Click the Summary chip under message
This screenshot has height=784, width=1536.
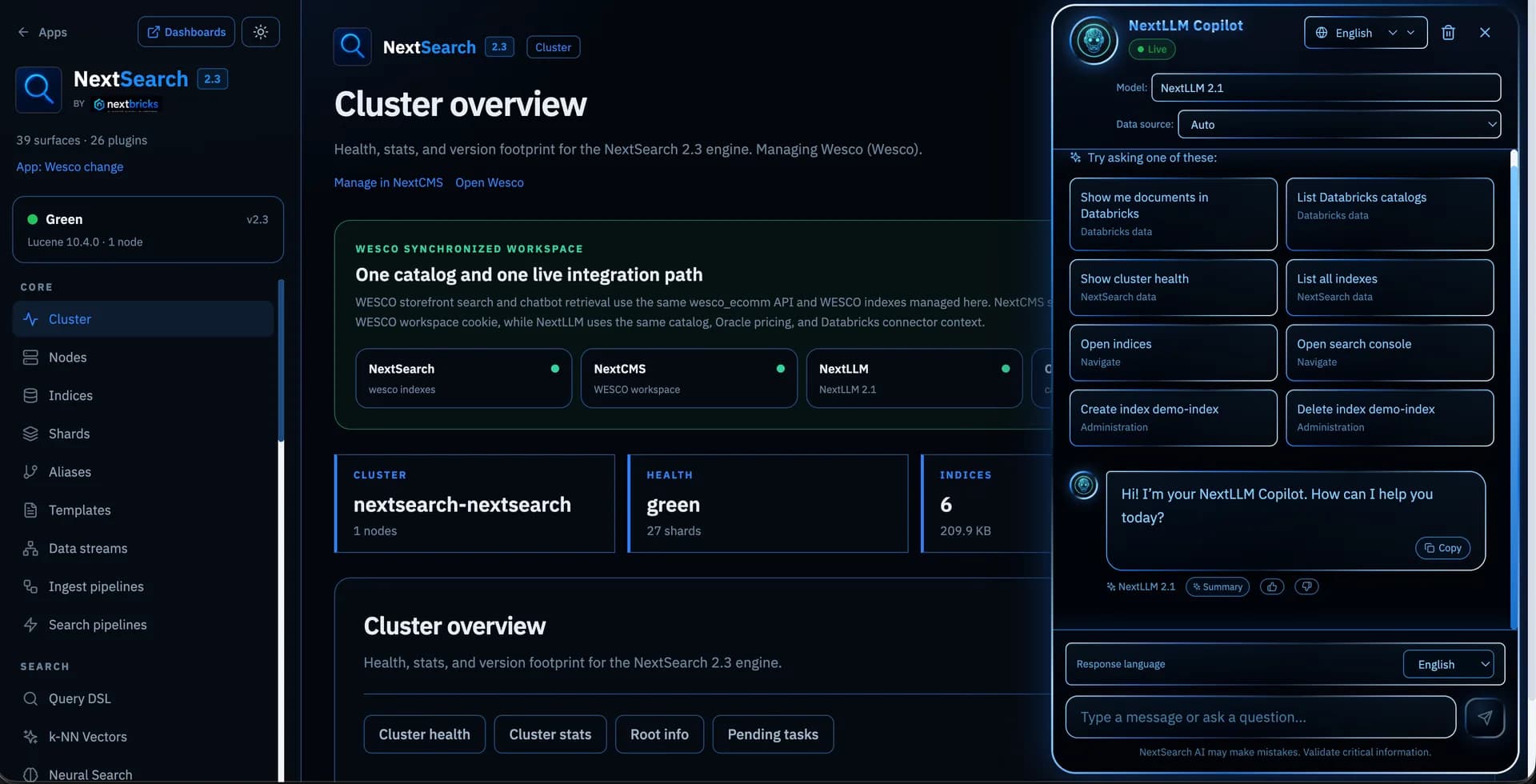tap(1217, 586)
